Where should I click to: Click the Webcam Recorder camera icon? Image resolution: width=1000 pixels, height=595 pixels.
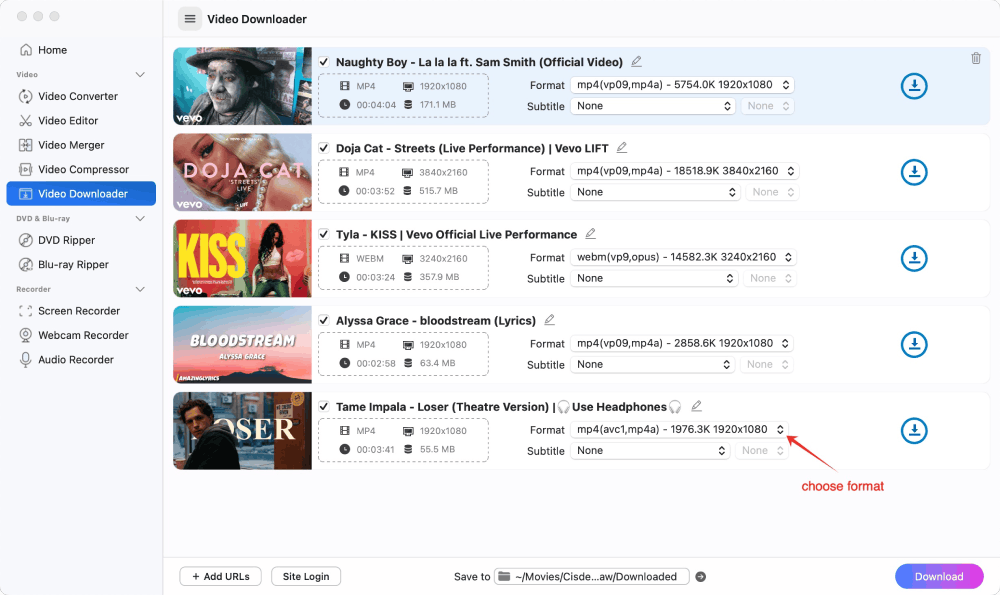(x=26, y=335)
